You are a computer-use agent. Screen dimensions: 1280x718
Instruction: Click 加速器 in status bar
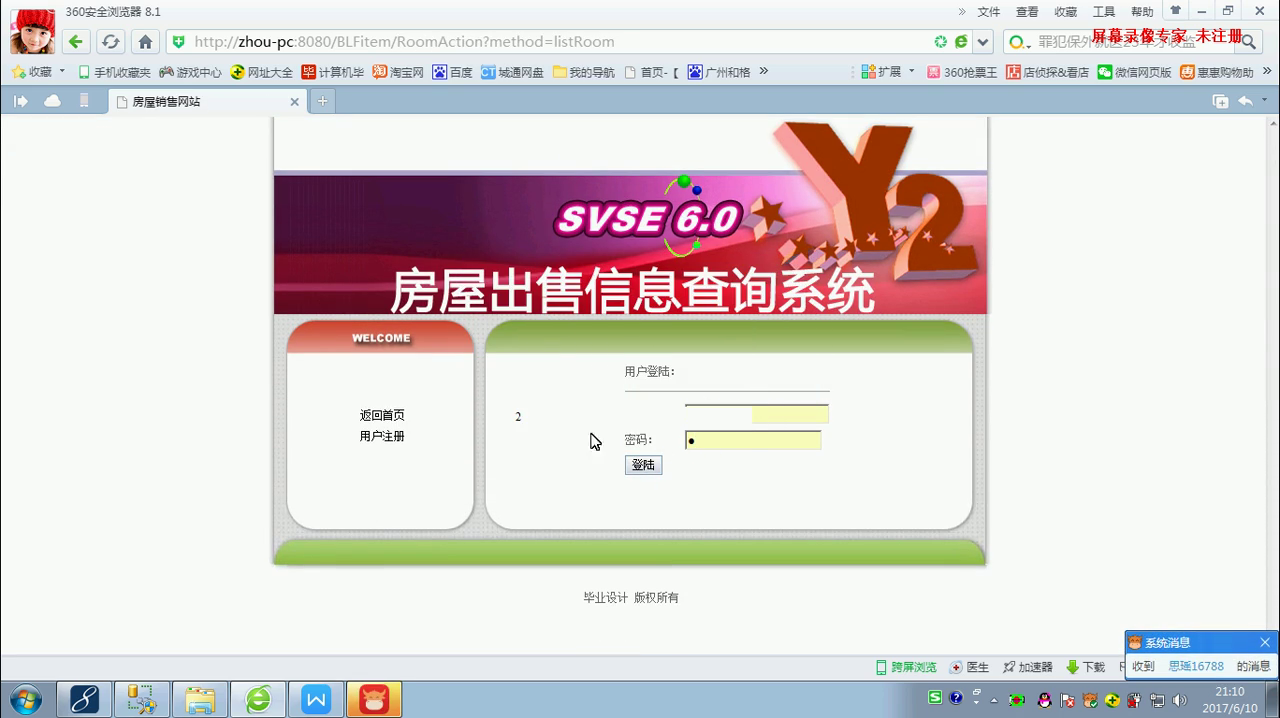pyautogui.click(x=1028, y=667)
